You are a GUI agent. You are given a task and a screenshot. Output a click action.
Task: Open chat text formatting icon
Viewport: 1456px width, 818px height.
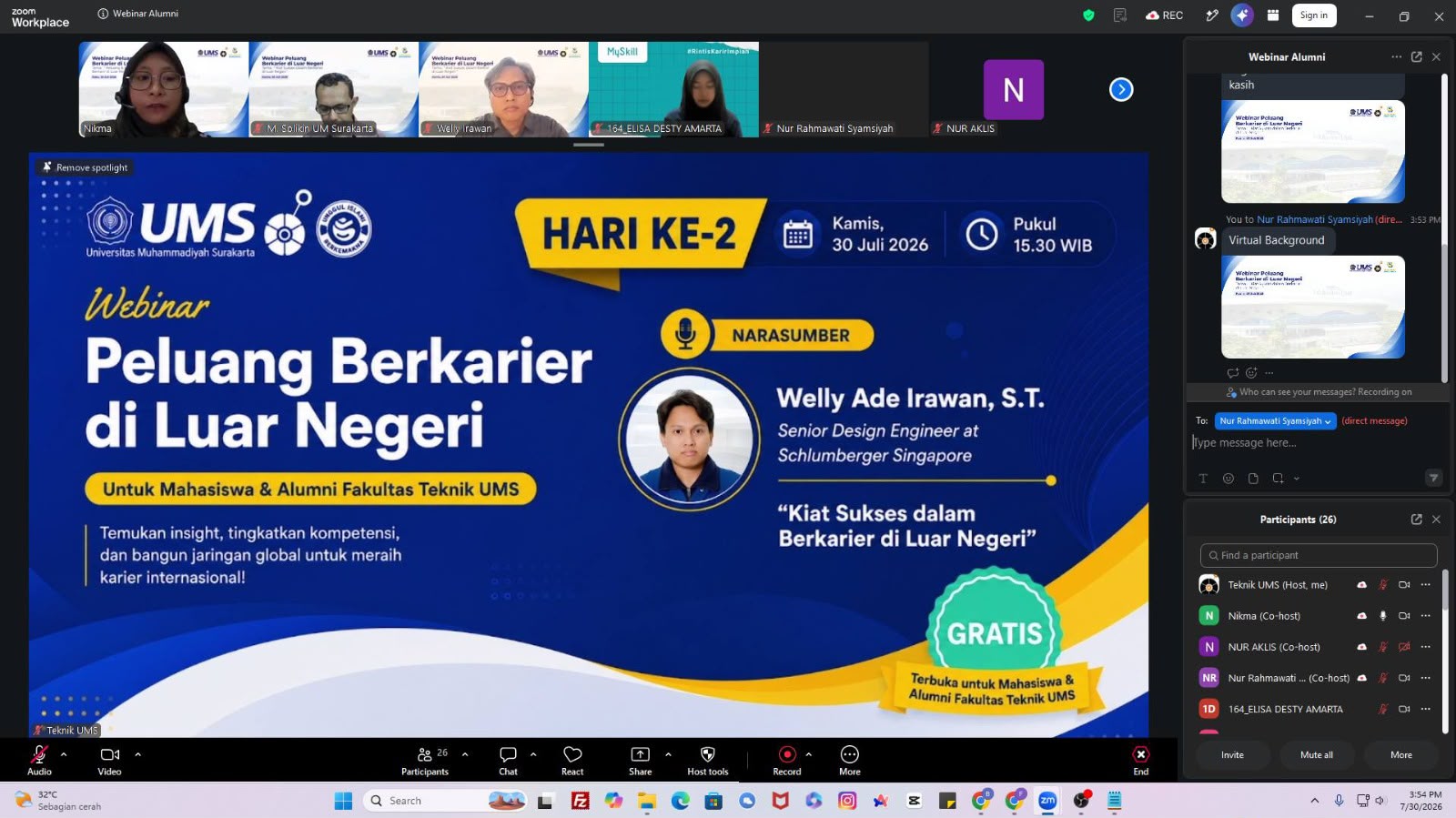tap(1203, 479)
